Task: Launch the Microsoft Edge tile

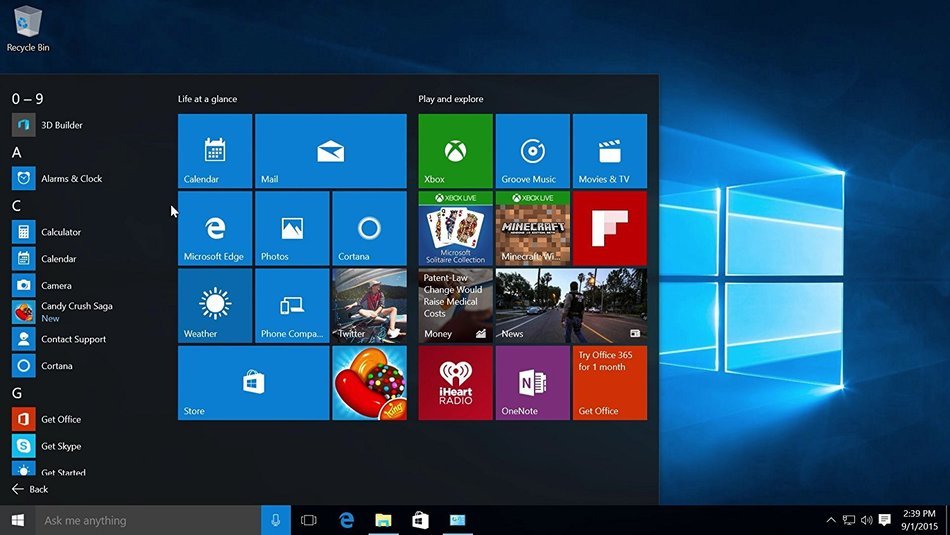Action: [x=215, y=228]
